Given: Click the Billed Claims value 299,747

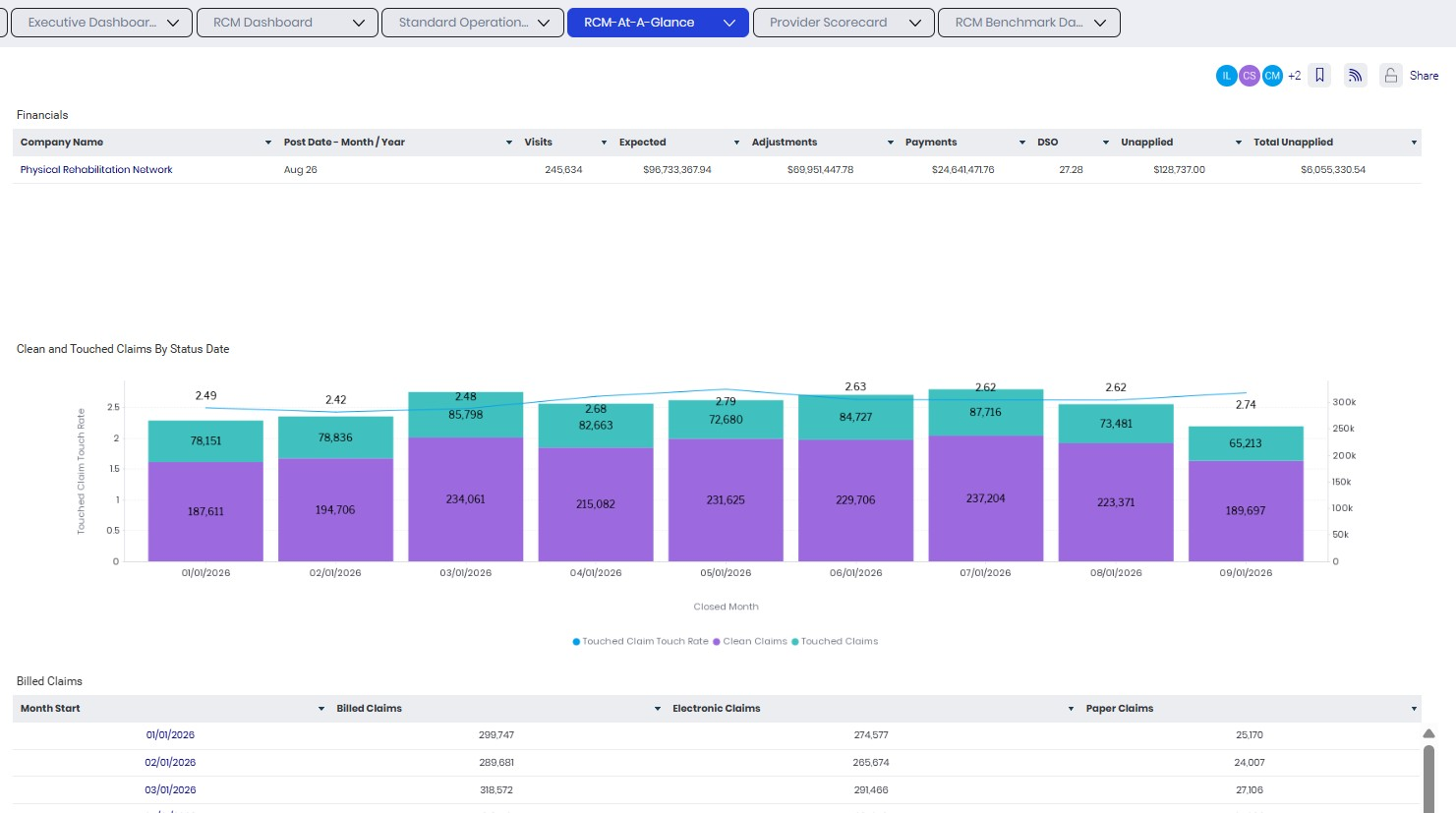Looking at the screenshot, I should point(496,735).
